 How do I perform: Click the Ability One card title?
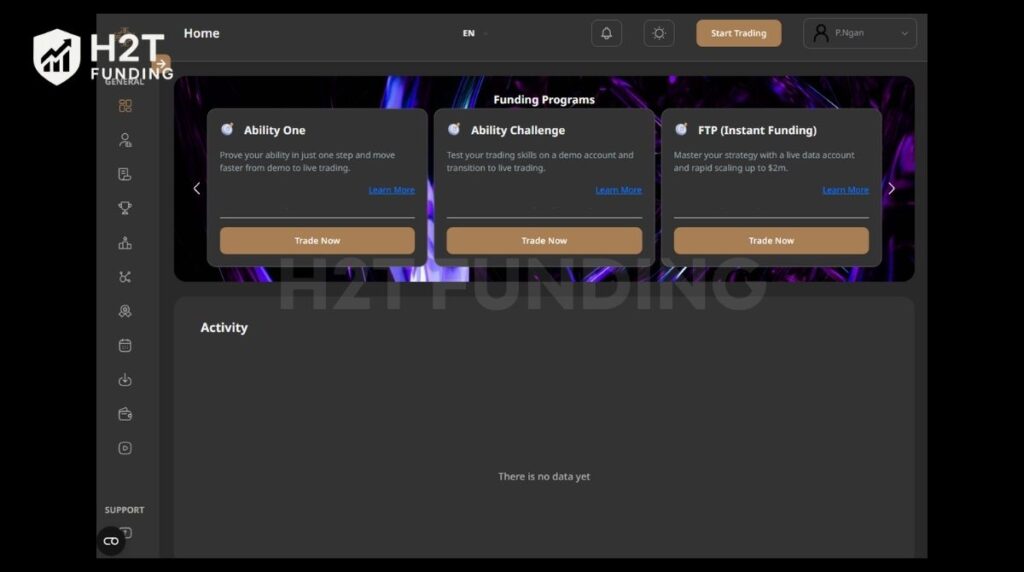(x=274, y=130)
